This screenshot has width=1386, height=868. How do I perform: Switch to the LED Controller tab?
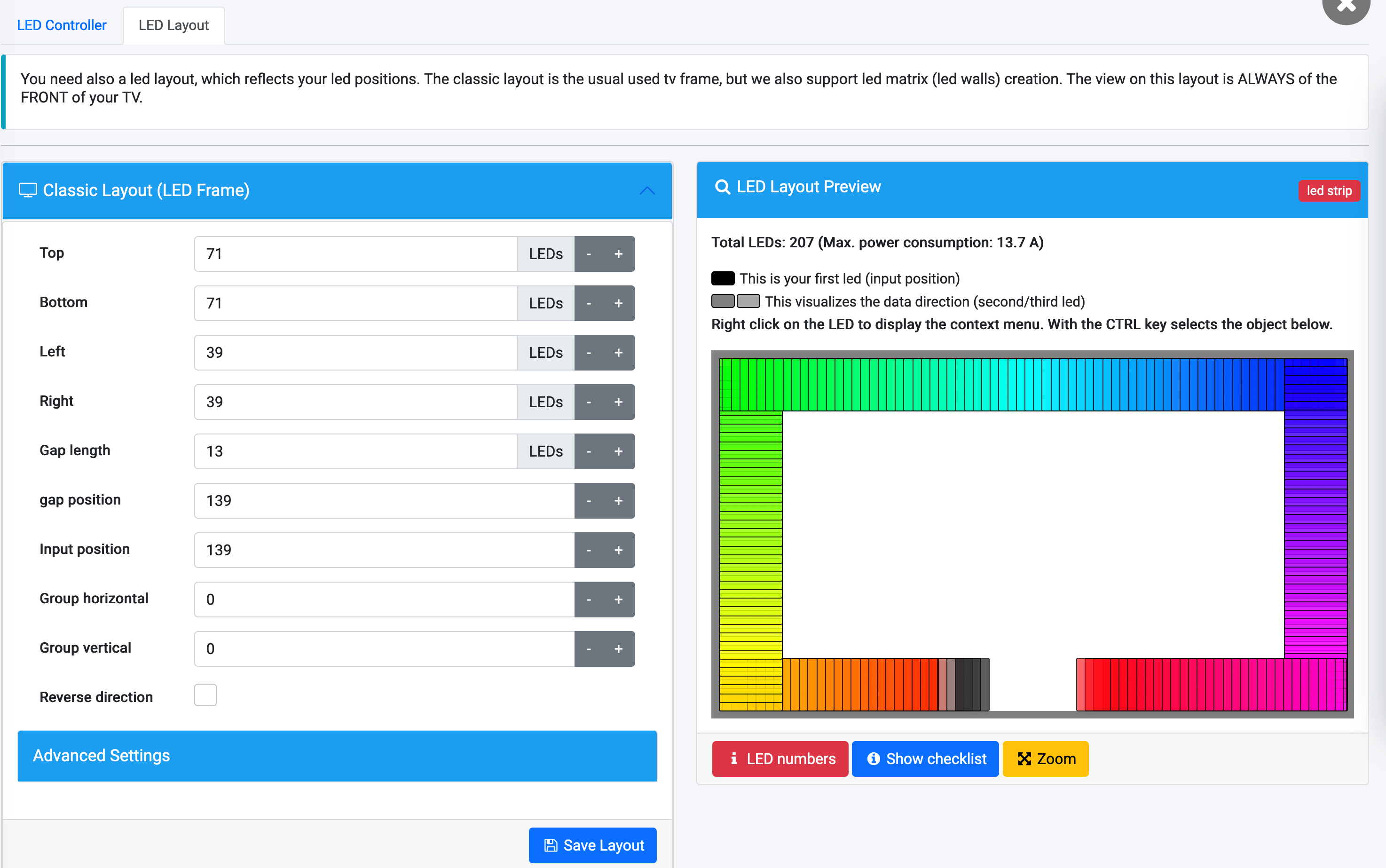(62, 24)
